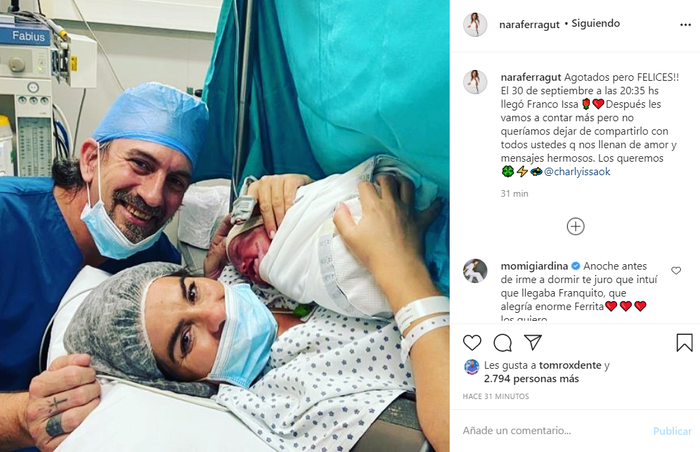Share the post with the paper plane icon

tap(533, 343)
